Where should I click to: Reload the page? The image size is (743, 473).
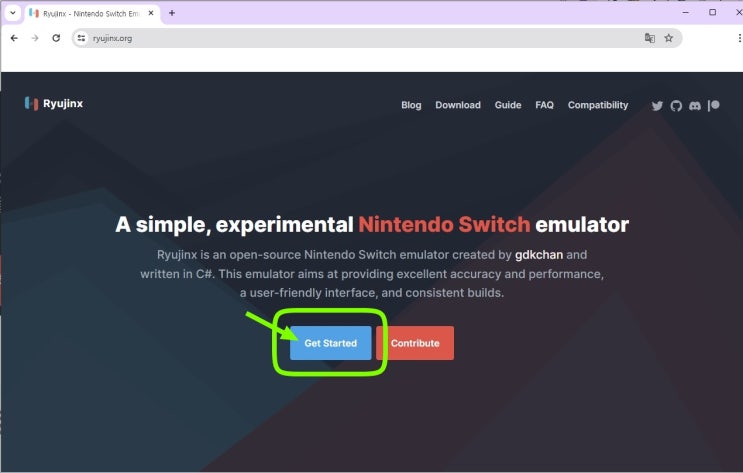coord(56,38)
